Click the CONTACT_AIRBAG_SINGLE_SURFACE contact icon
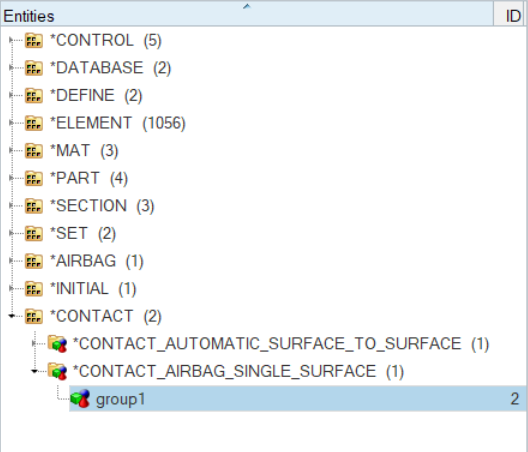Screen dimensions: 528x452 57,372
